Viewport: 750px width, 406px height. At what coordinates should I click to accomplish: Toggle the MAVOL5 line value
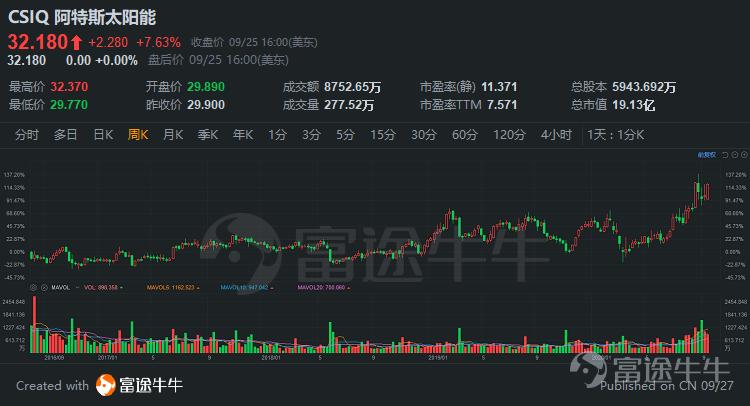[170, 288]
